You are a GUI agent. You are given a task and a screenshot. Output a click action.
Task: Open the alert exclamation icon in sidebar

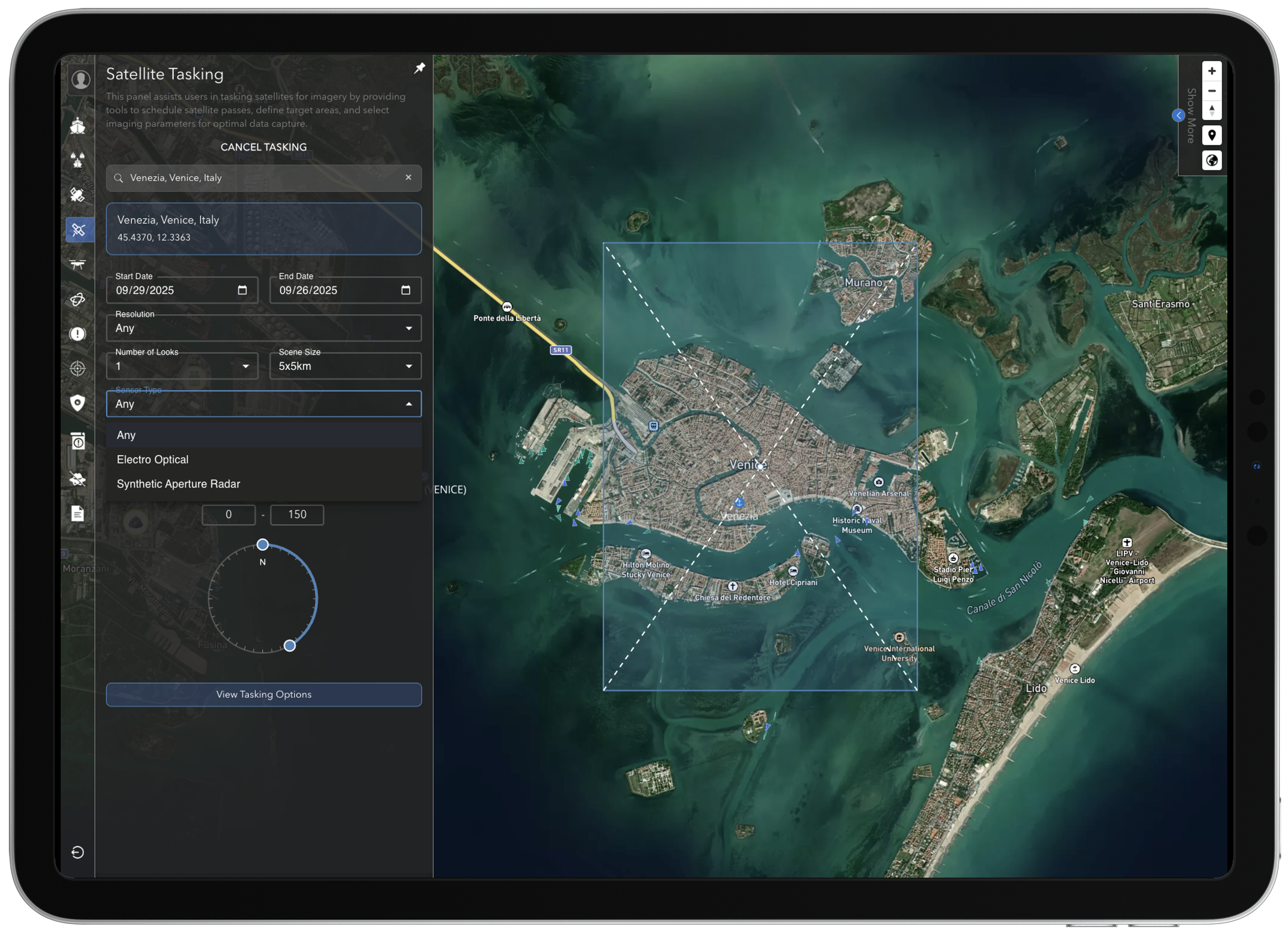point(78,334)
